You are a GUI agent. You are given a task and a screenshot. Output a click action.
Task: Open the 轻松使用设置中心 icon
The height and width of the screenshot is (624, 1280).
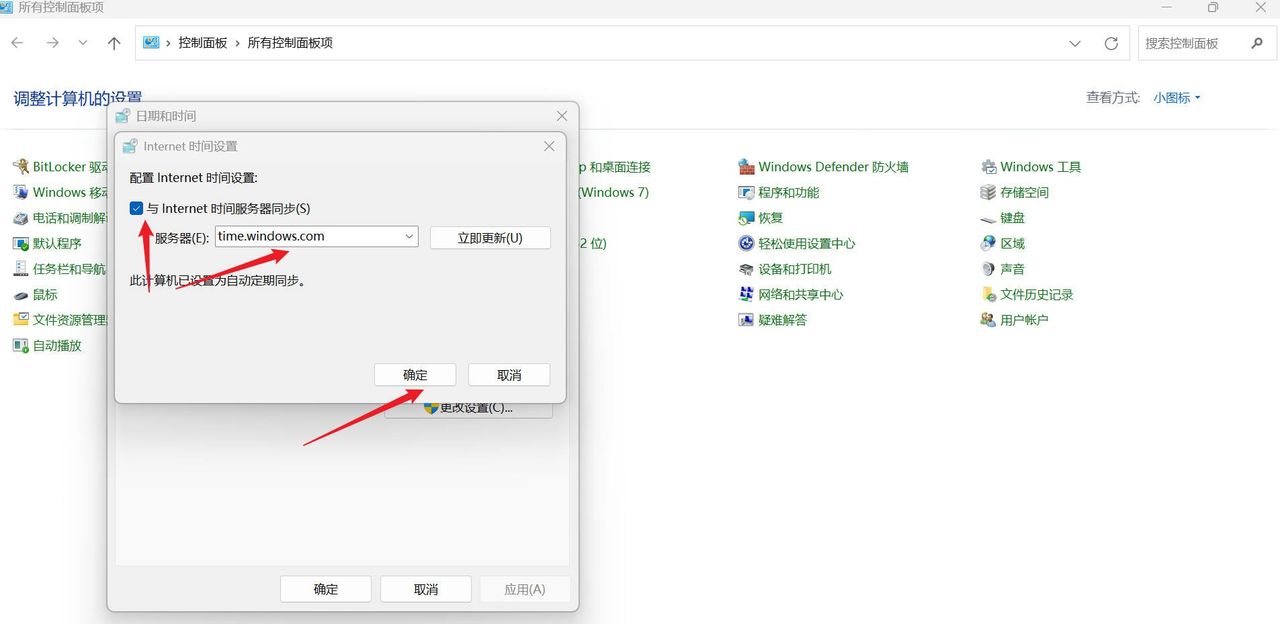click(x=746, y=243)
